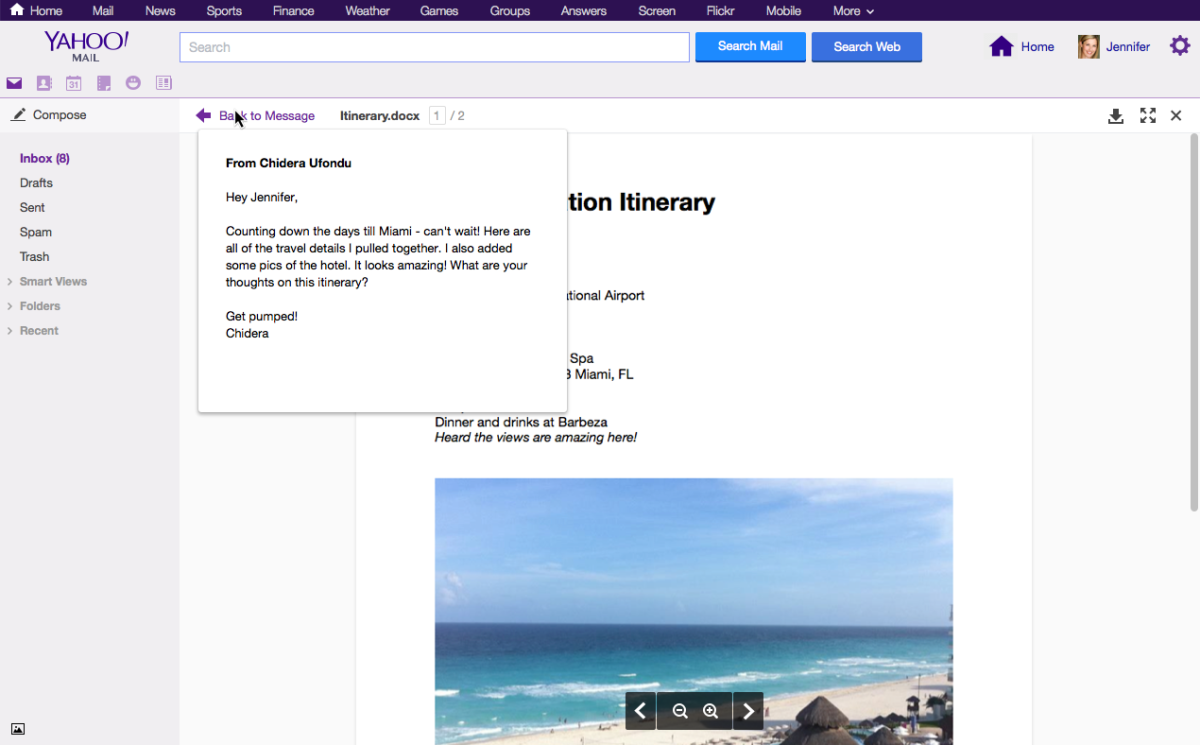Open the Drafts folder
The image size is (1200, 745).
36,183
